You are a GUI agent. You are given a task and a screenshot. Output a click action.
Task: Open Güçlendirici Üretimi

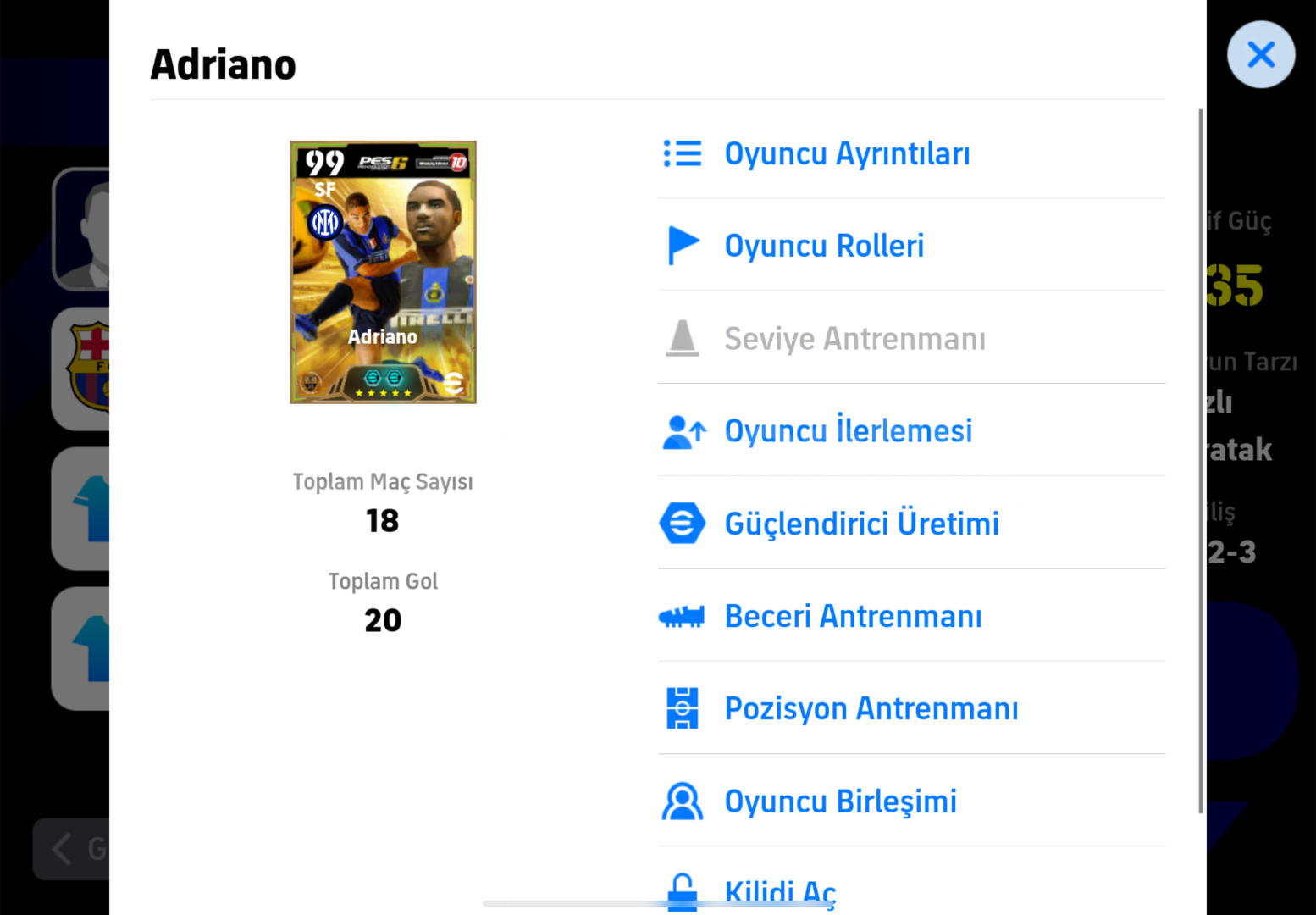pos(911,523)
